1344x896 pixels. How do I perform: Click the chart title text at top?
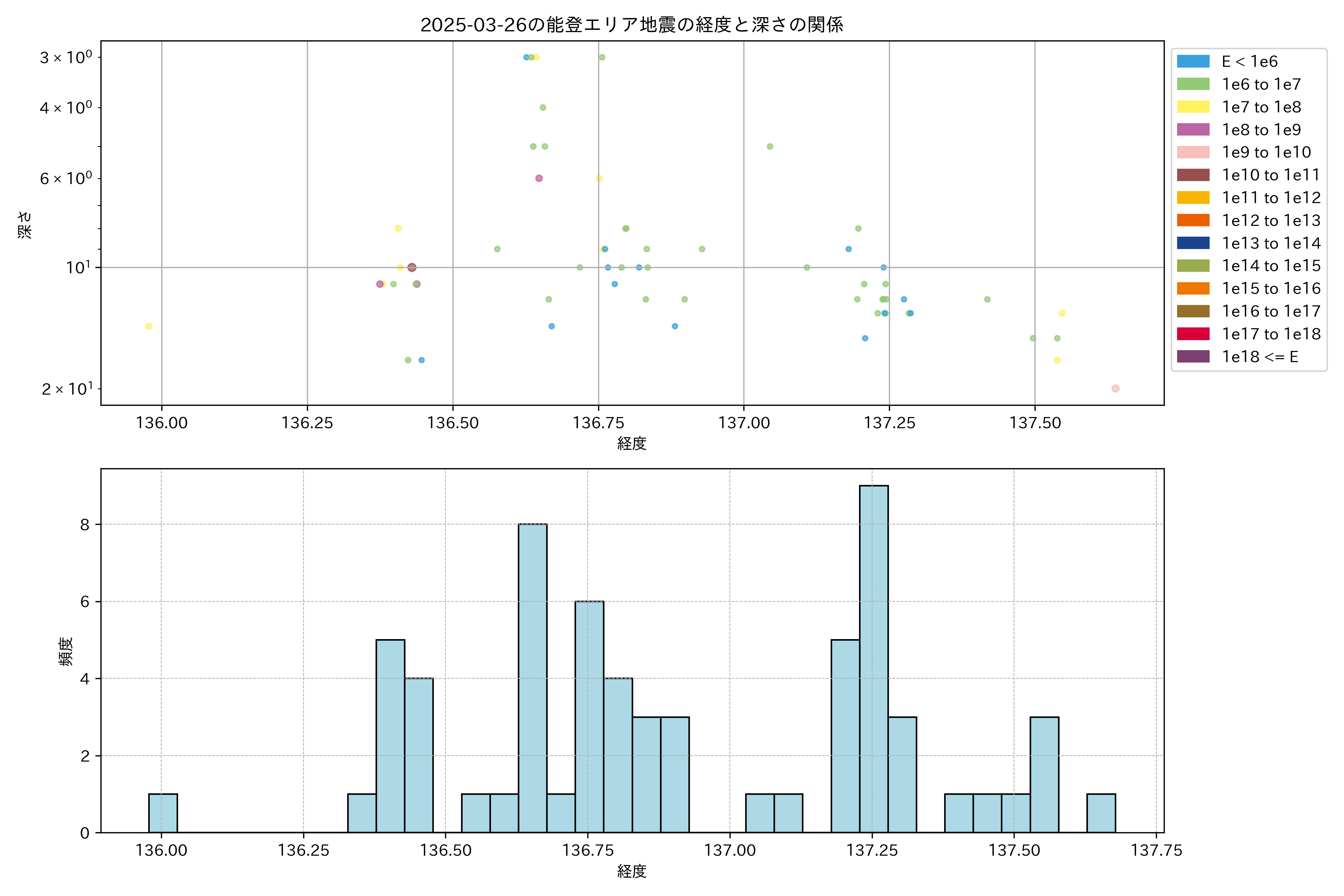click(x=631, y=25)
